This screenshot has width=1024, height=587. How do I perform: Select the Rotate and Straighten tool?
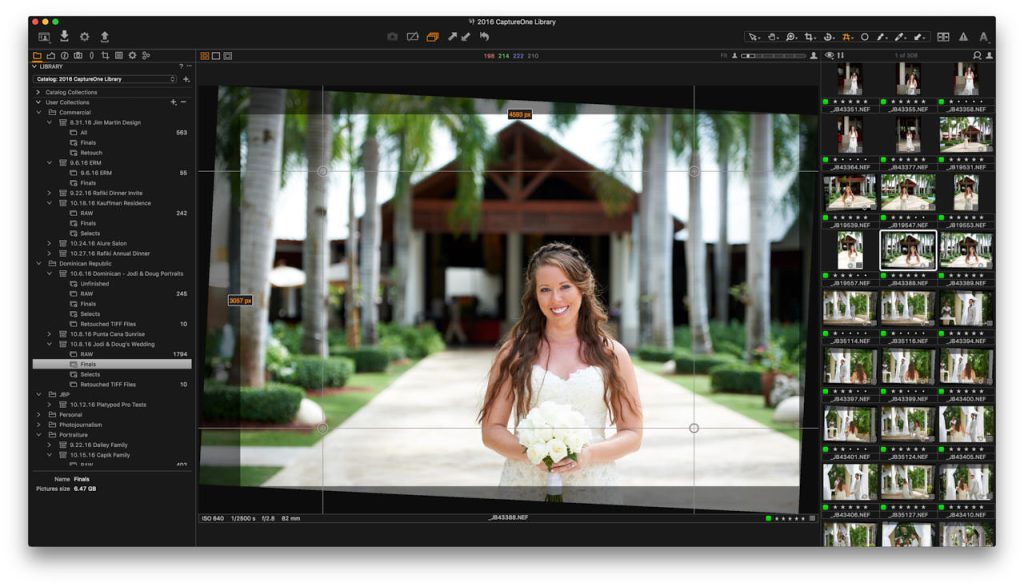pos(827,35)
